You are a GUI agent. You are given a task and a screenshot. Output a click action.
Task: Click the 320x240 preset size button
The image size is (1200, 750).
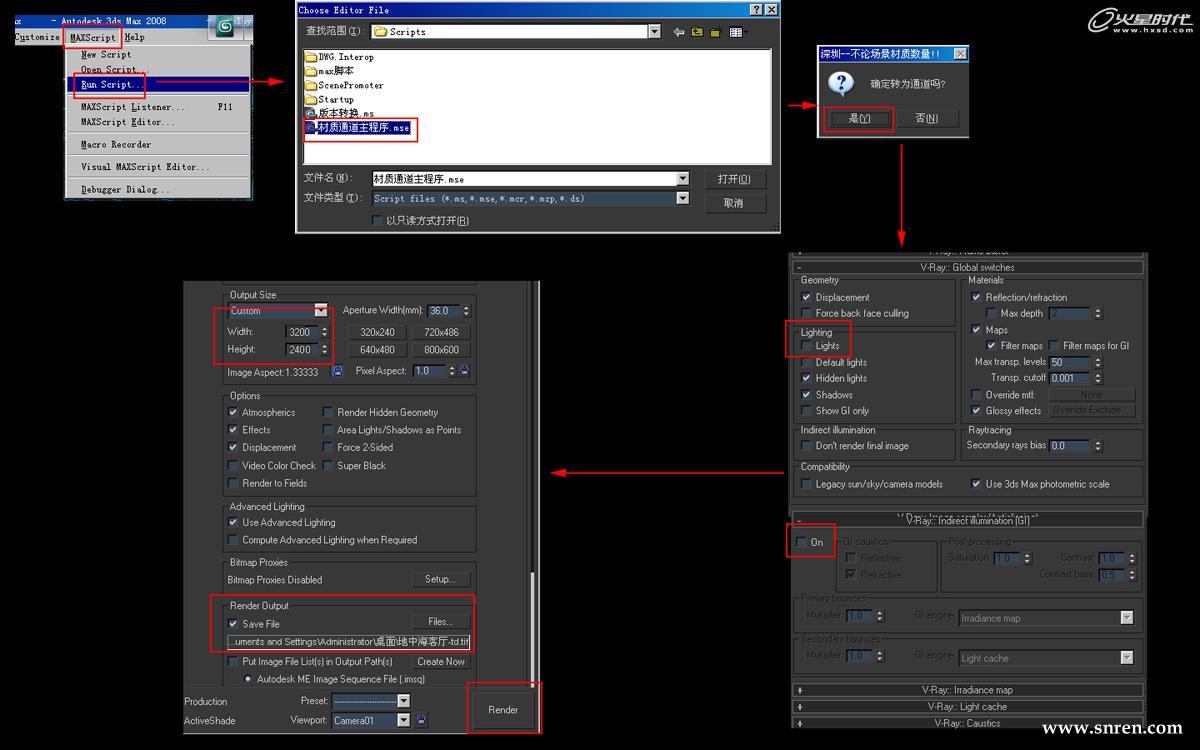click(x=378, y=332)
